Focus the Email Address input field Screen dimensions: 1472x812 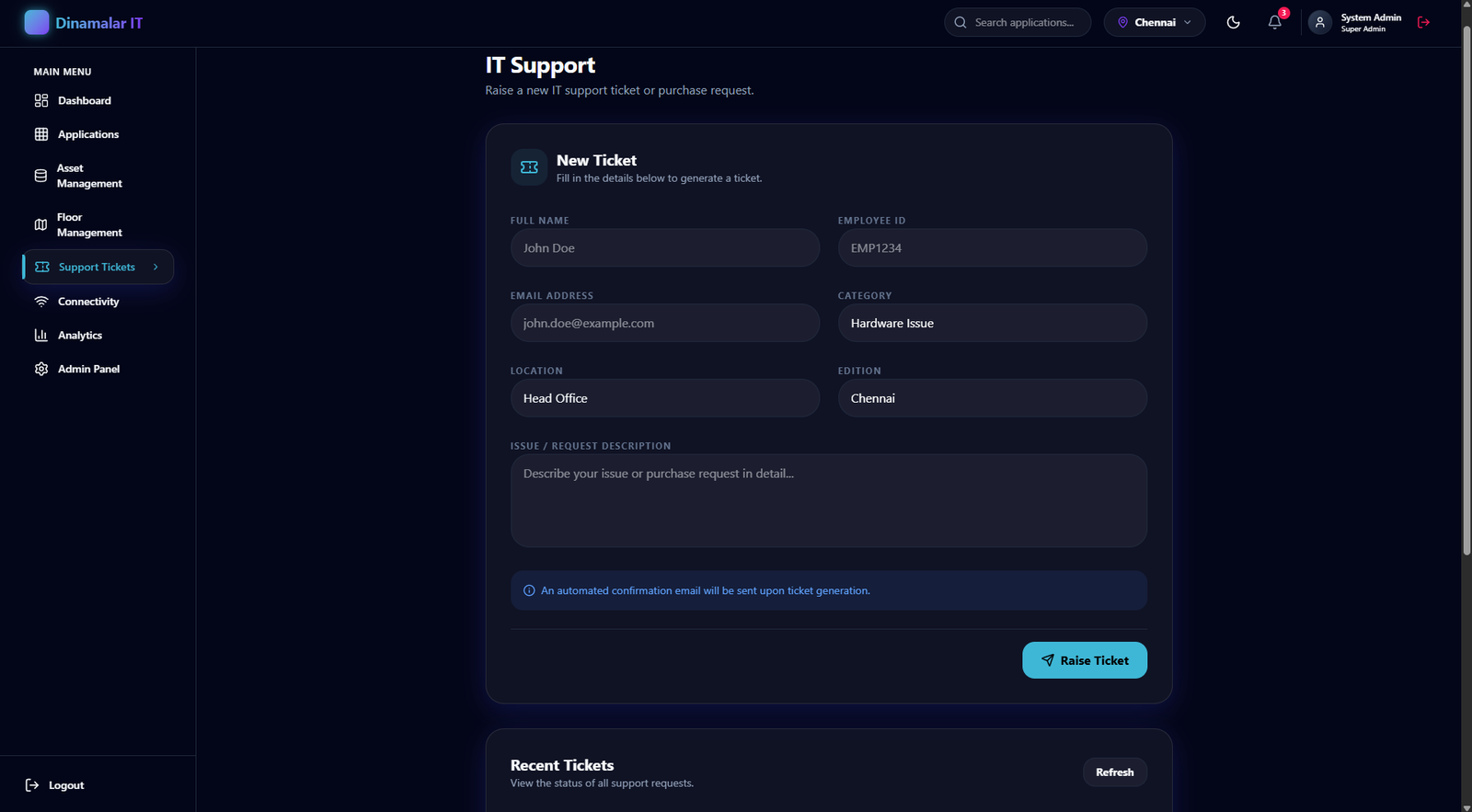(665, 323)
